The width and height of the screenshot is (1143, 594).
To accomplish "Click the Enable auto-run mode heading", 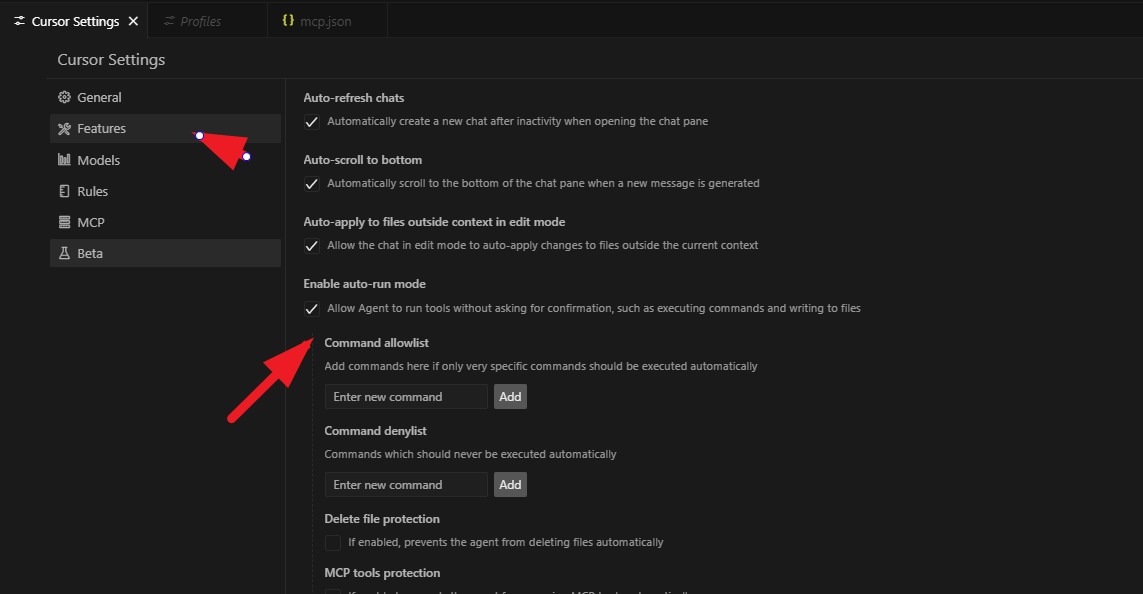I will tap(364, 284).
